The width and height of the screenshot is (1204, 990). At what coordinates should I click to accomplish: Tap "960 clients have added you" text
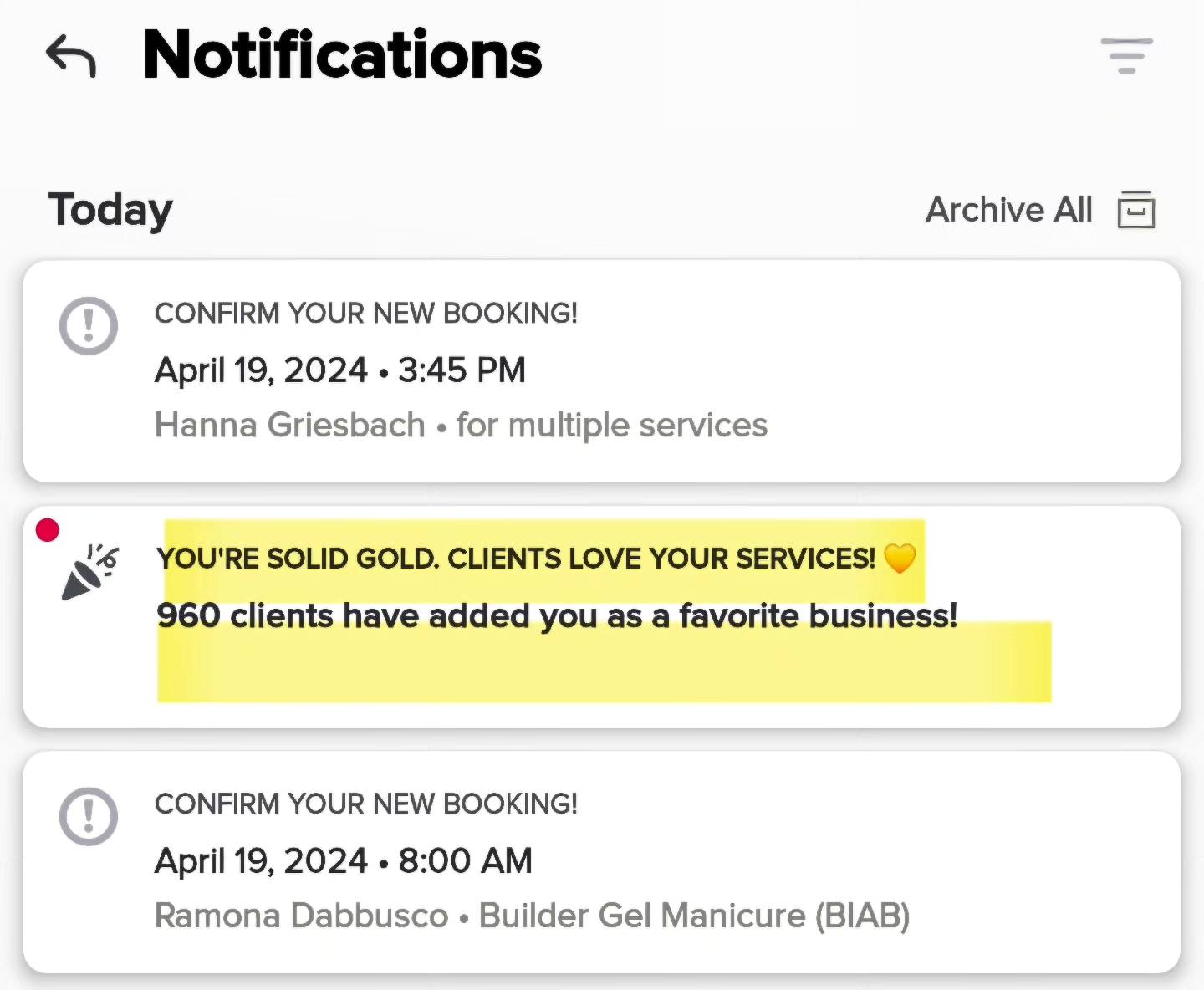[557, 616]
